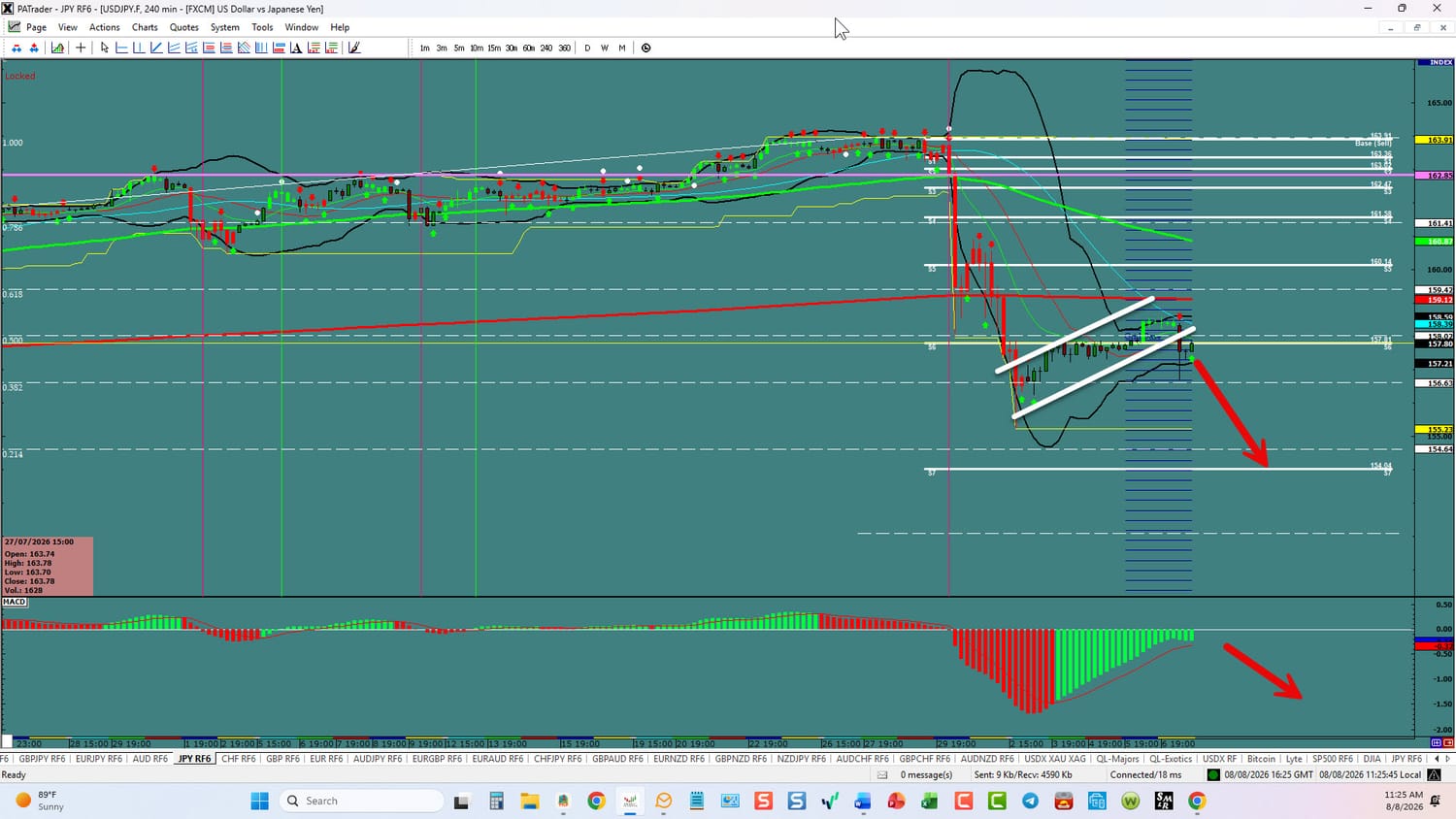Click the green connection status icon
Screen dimensions: 1456x819
point(1213,774)
